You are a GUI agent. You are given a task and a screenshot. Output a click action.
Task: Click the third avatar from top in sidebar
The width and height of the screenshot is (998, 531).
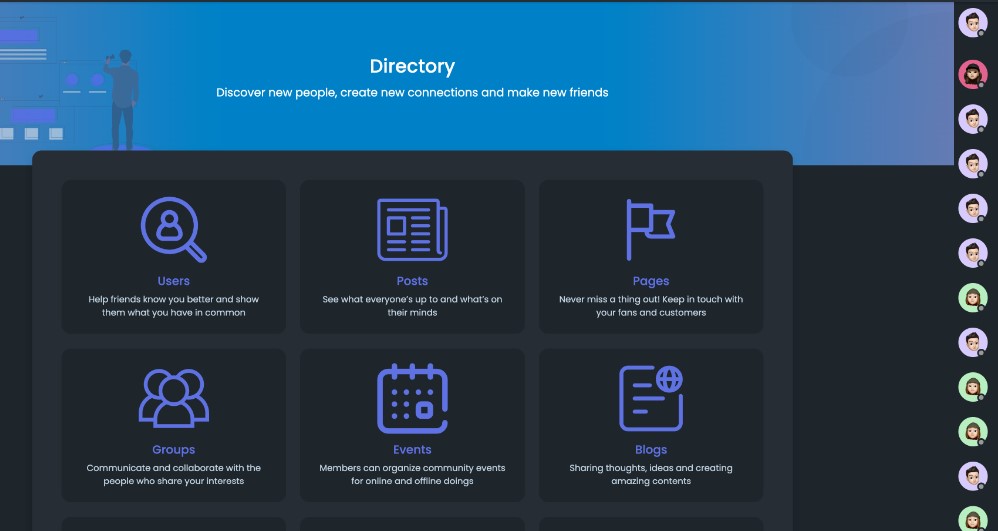click(972, 120)
